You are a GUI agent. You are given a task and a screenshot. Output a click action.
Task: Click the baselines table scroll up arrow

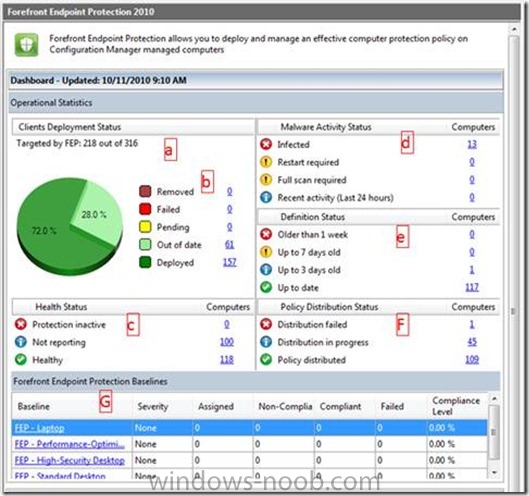click(x=494, y=398)
